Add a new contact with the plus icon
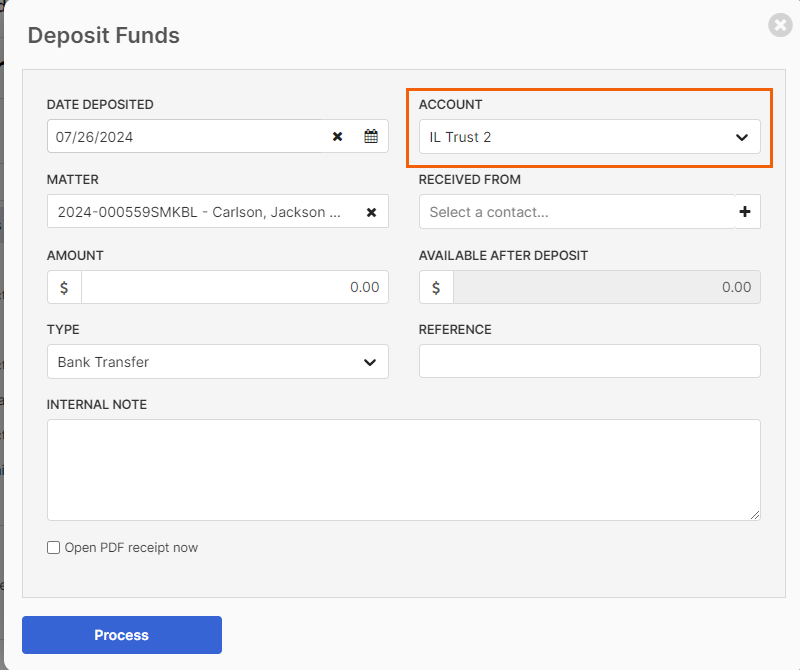800x670 pixels. [x=745, y=211]
